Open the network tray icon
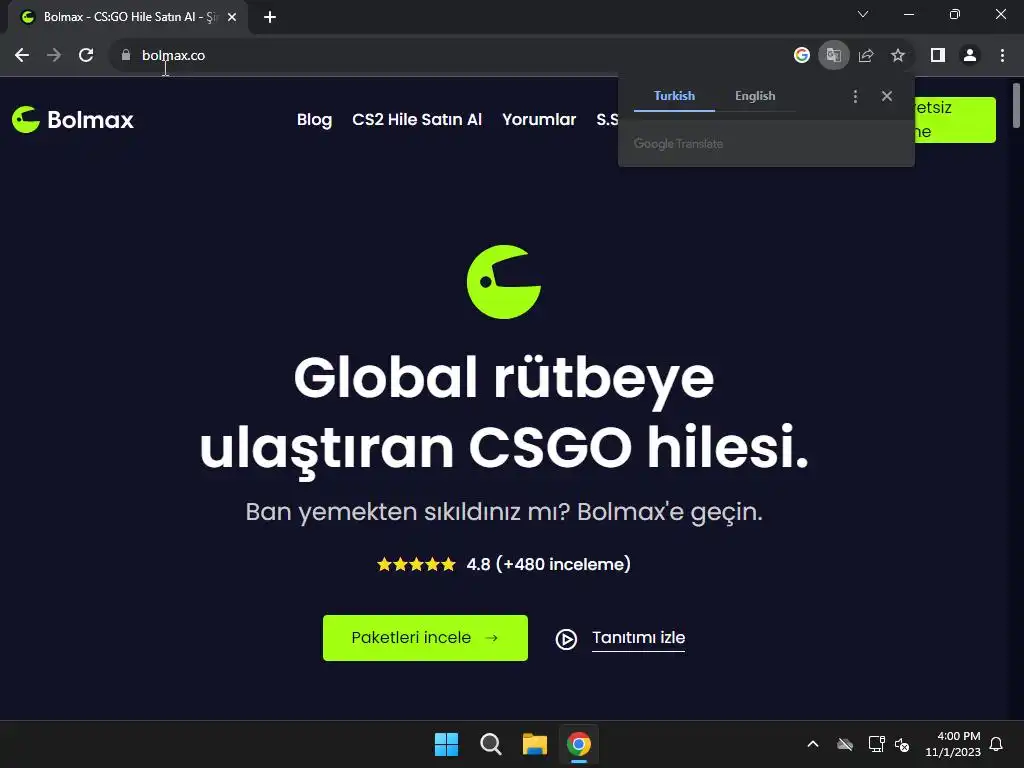 click(x=876, y=744)
